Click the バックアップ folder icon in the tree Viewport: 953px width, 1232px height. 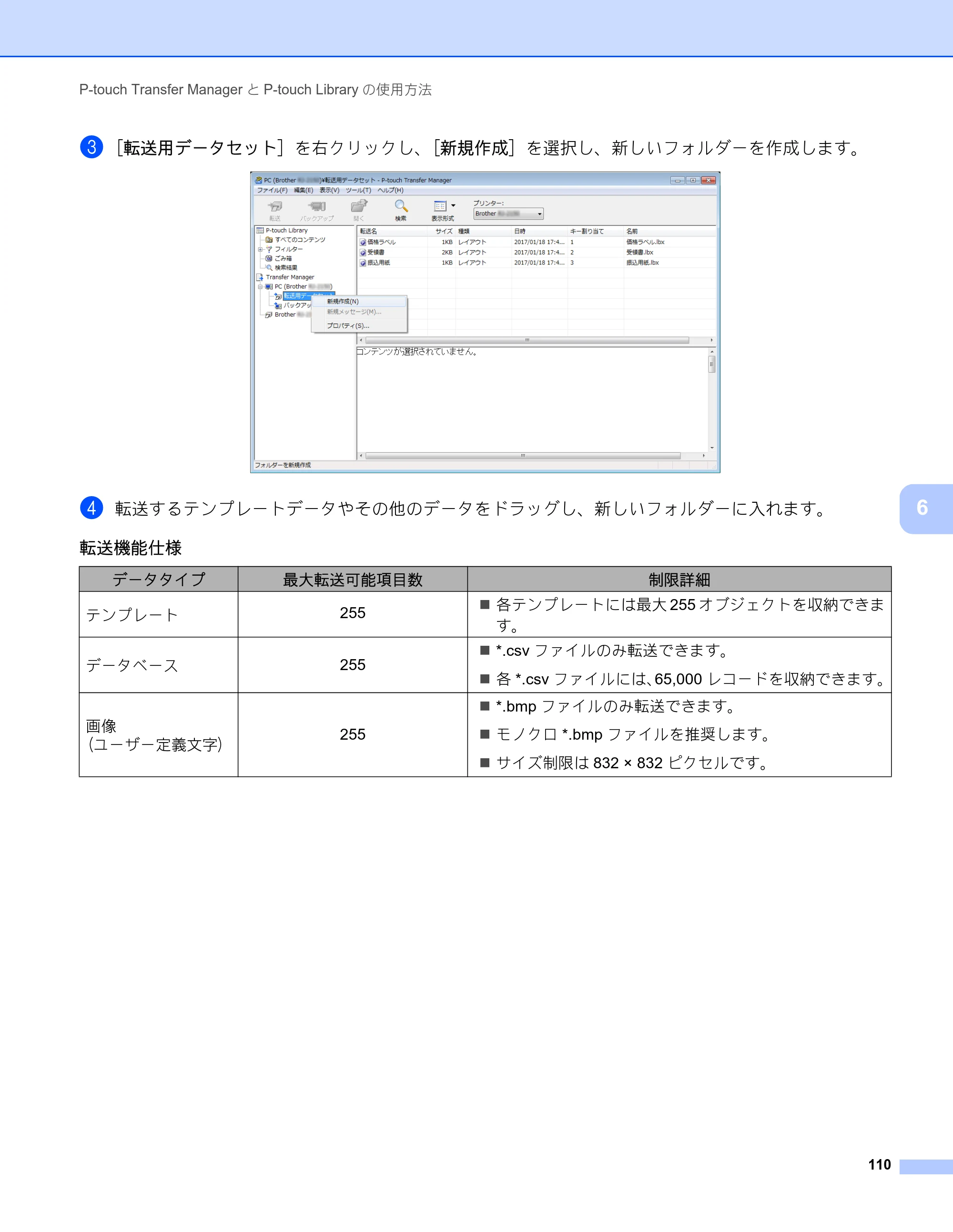(278, 306)
